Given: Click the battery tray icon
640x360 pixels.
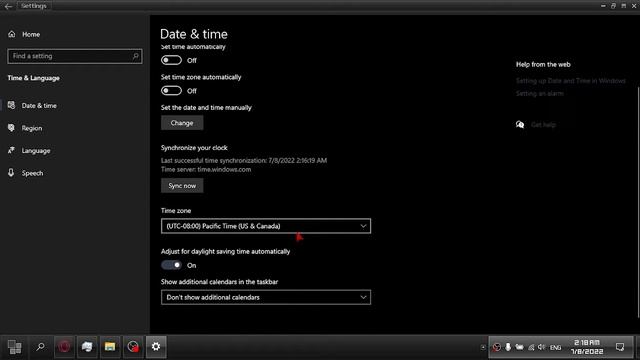Looking at the screenshot, I should 519,347.
